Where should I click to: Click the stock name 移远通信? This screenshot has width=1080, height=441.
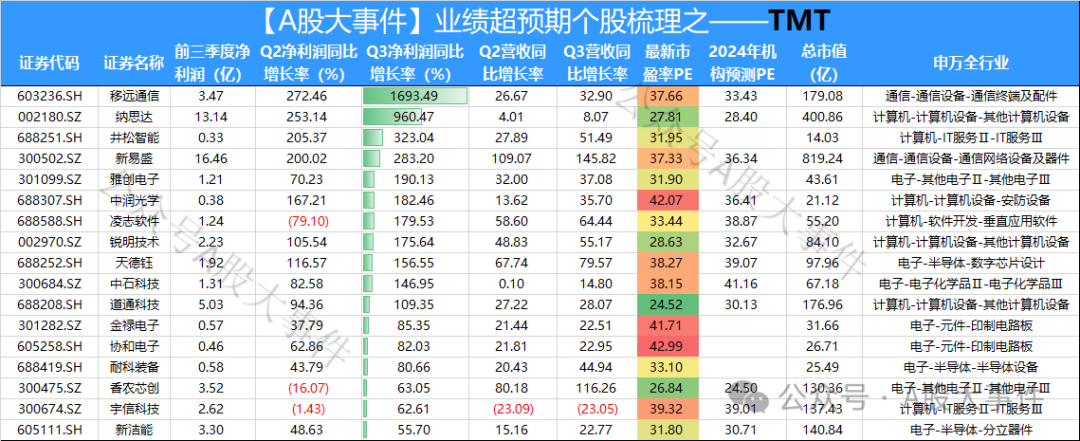click(x=134, y=94)
